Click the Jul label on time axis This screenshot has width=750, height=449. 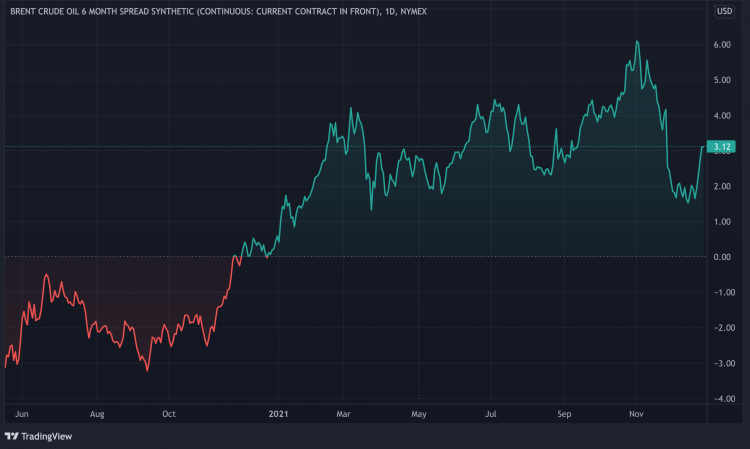click(x=491, y=414)
